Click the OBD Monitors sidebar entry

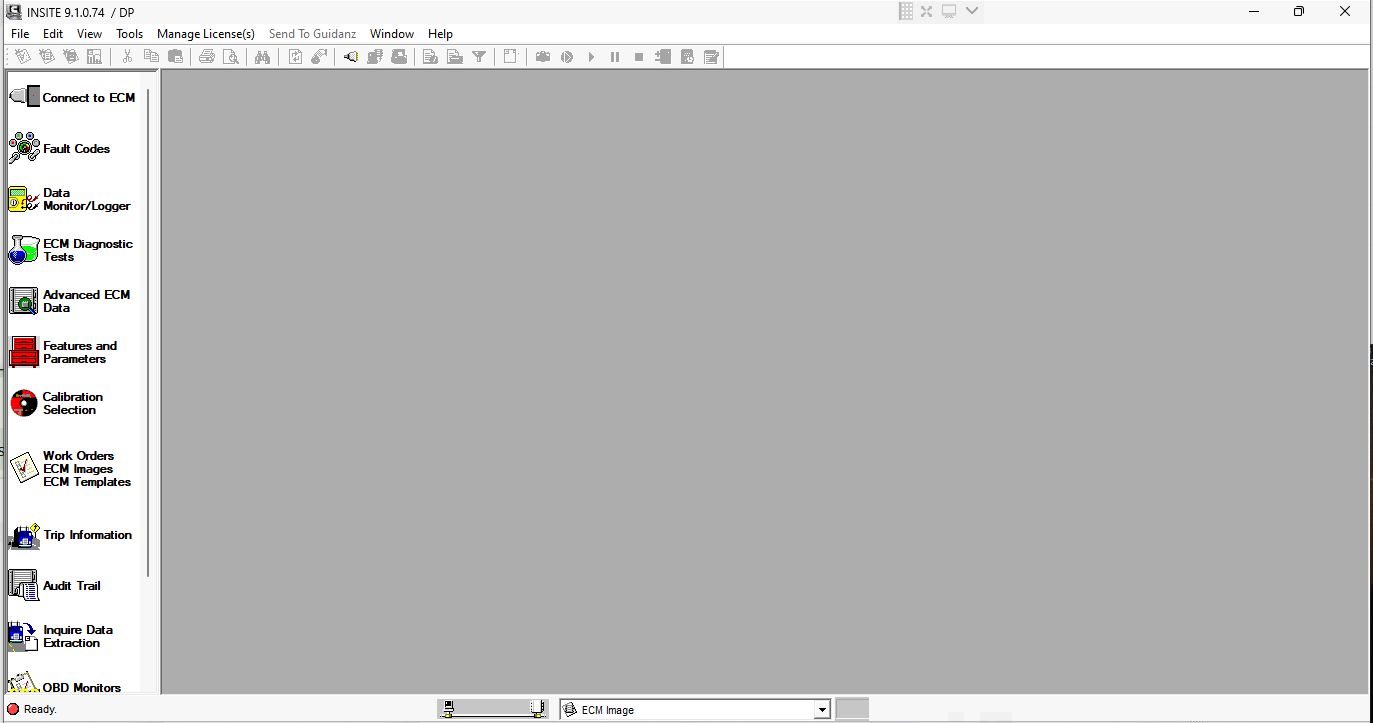click(x=81, y=687)
